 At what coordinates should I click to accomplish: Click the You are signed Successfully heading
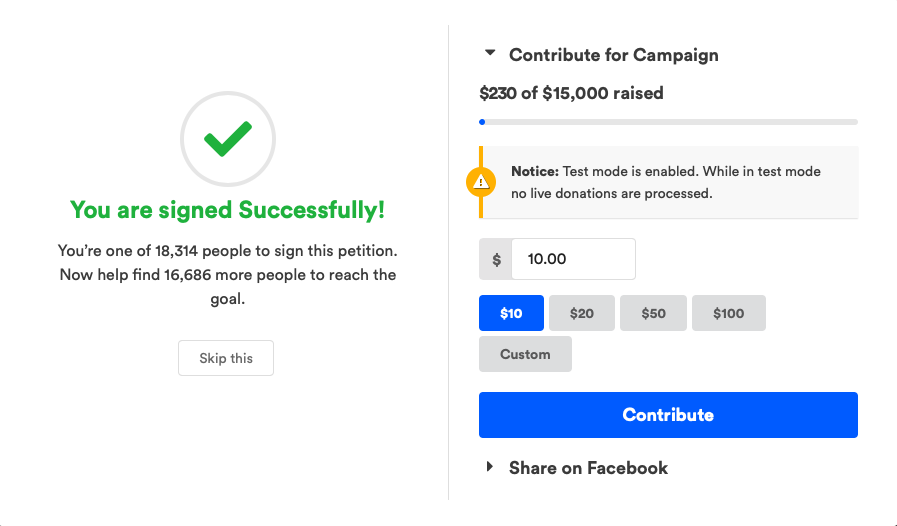(x=228, y=209)
